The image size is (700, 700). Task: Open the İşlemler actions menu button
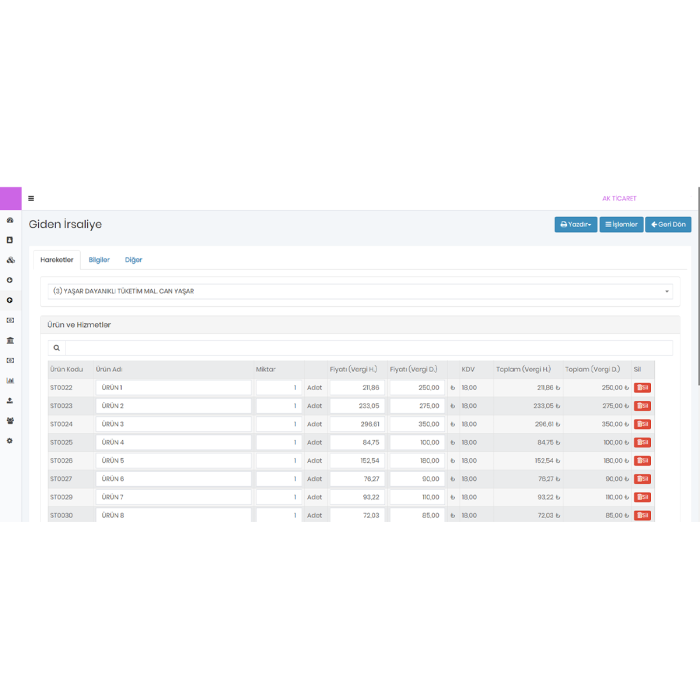click(x=621, y=225)
